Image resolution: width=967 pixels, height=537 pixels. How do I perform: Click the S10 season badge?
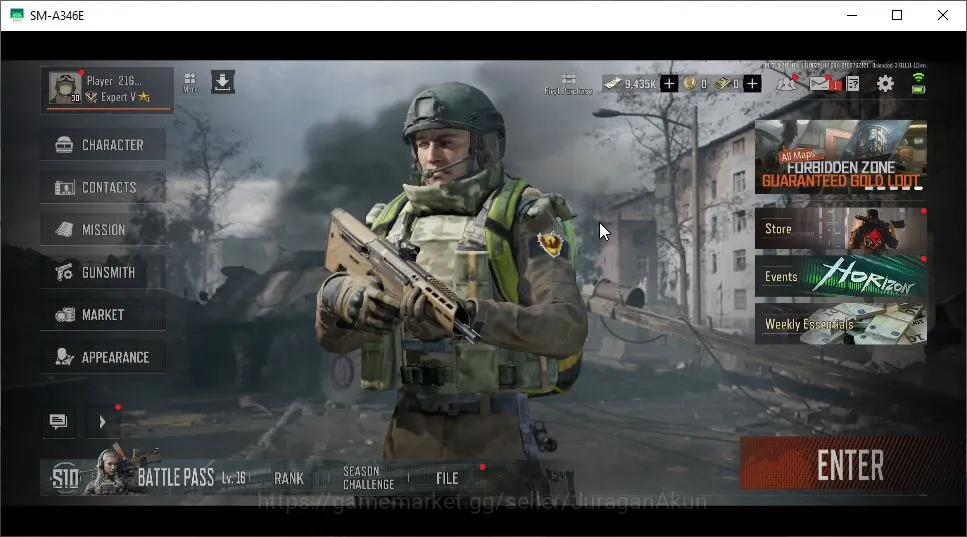tap(65, 478)
